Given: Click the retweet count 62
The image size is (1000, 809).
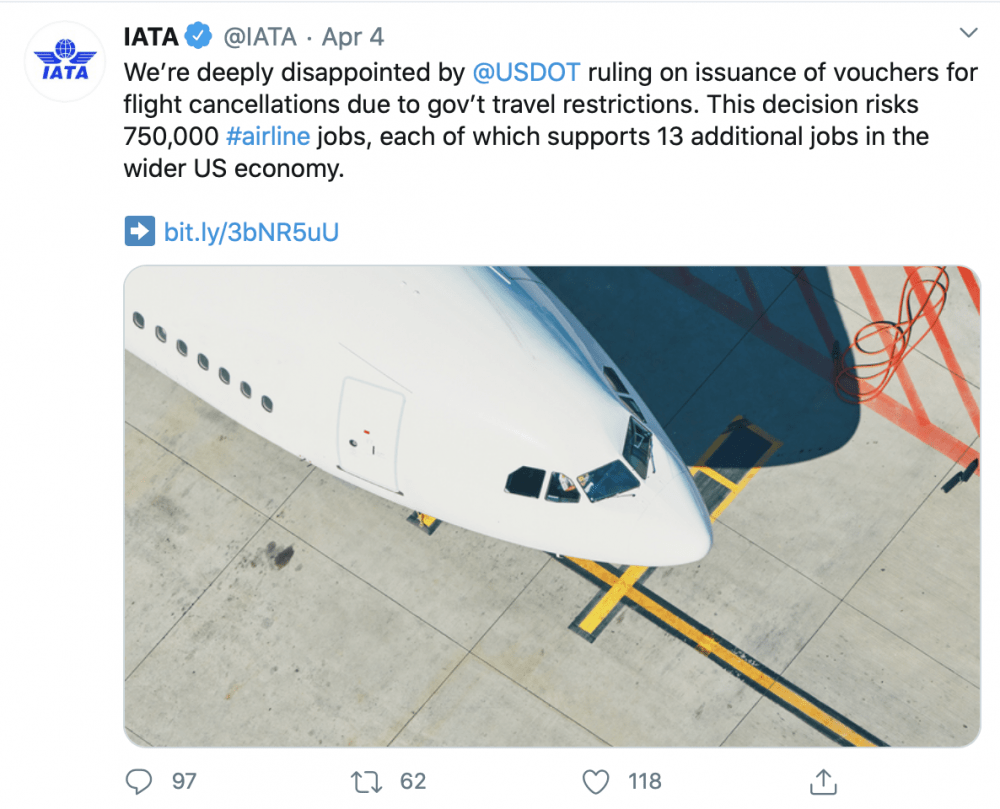Looking at the screenshot, I should pos(413,782).
